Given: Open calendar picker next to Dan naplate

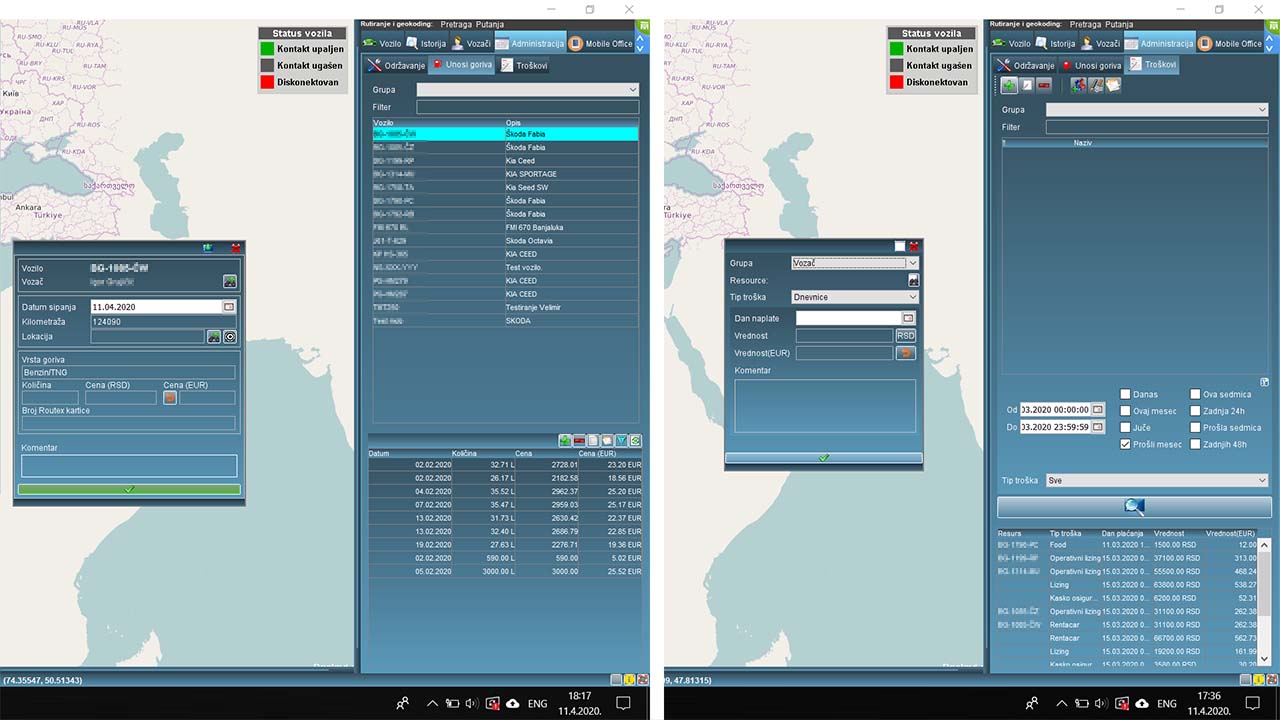Looking at the screenshot, I should [x=908, y=318].
